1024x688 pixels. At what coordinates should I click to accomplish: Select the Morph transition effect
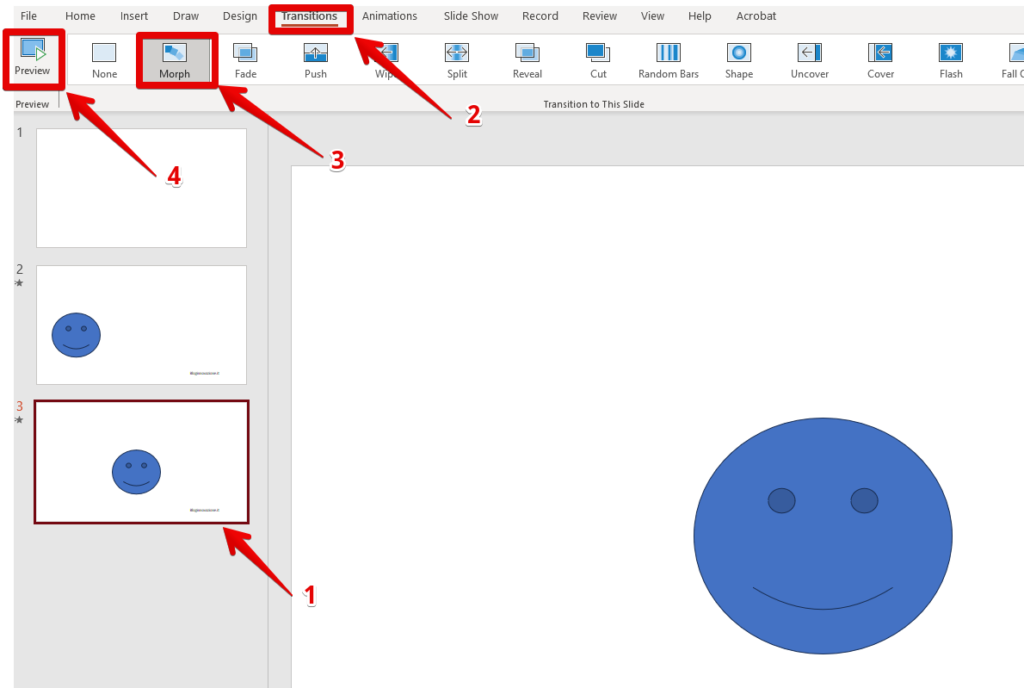[x=174, y=58]
